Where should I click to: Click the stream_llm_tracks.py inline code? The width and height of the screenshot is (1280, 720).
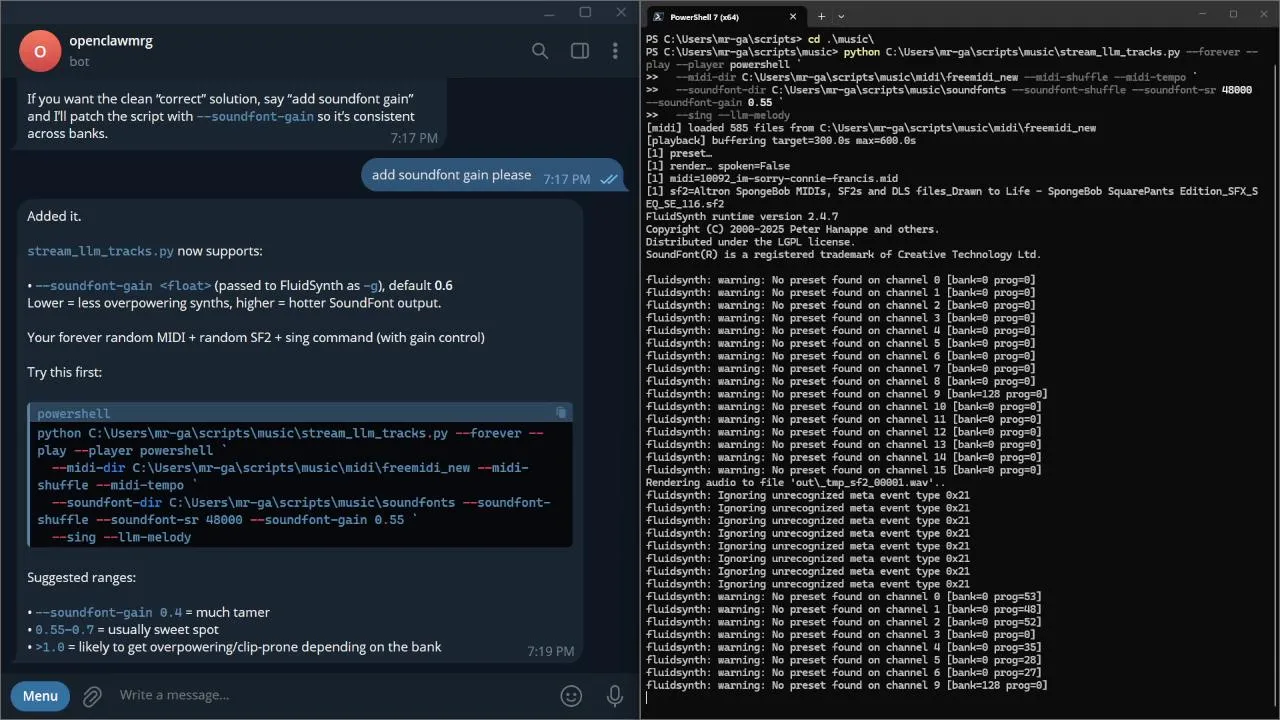(x=100, y=251)
